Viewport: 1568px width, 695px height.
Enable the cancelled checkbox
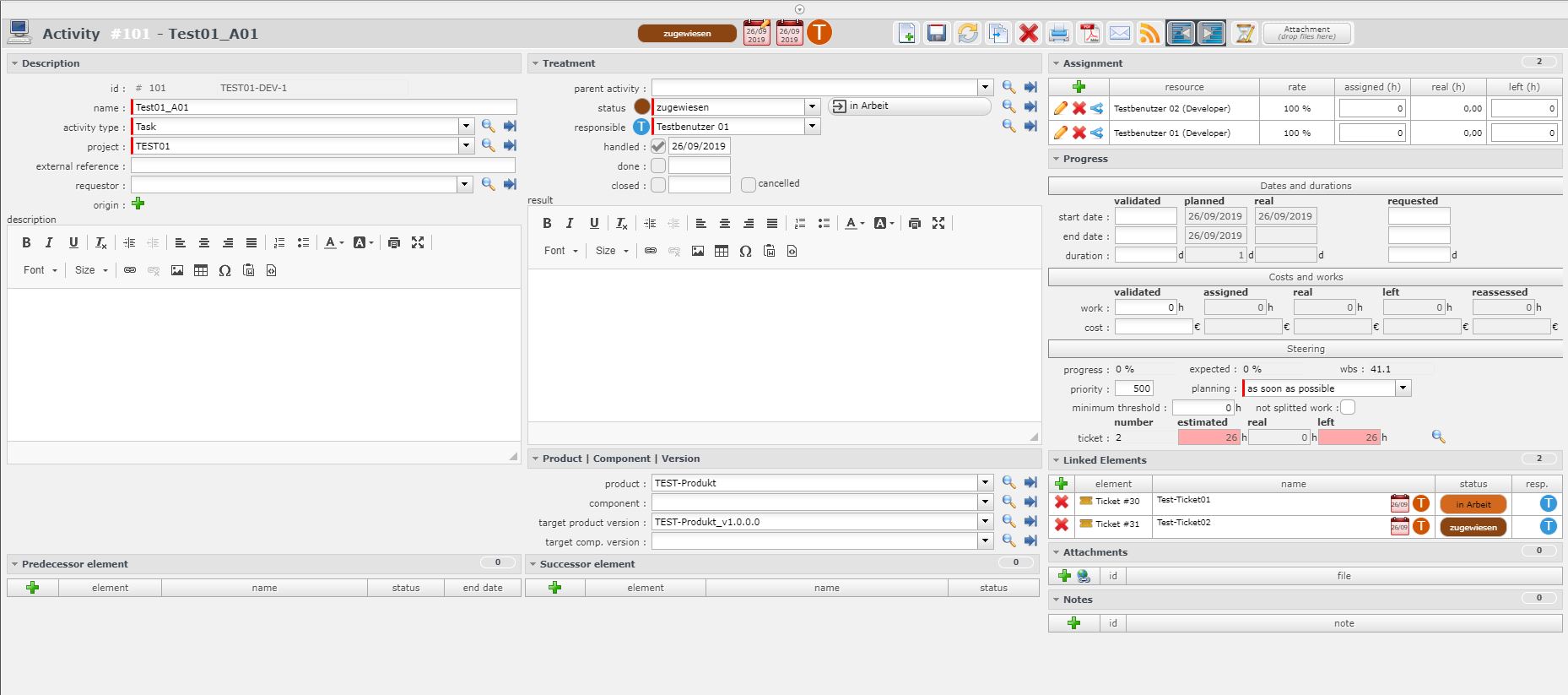click(748, 185)
